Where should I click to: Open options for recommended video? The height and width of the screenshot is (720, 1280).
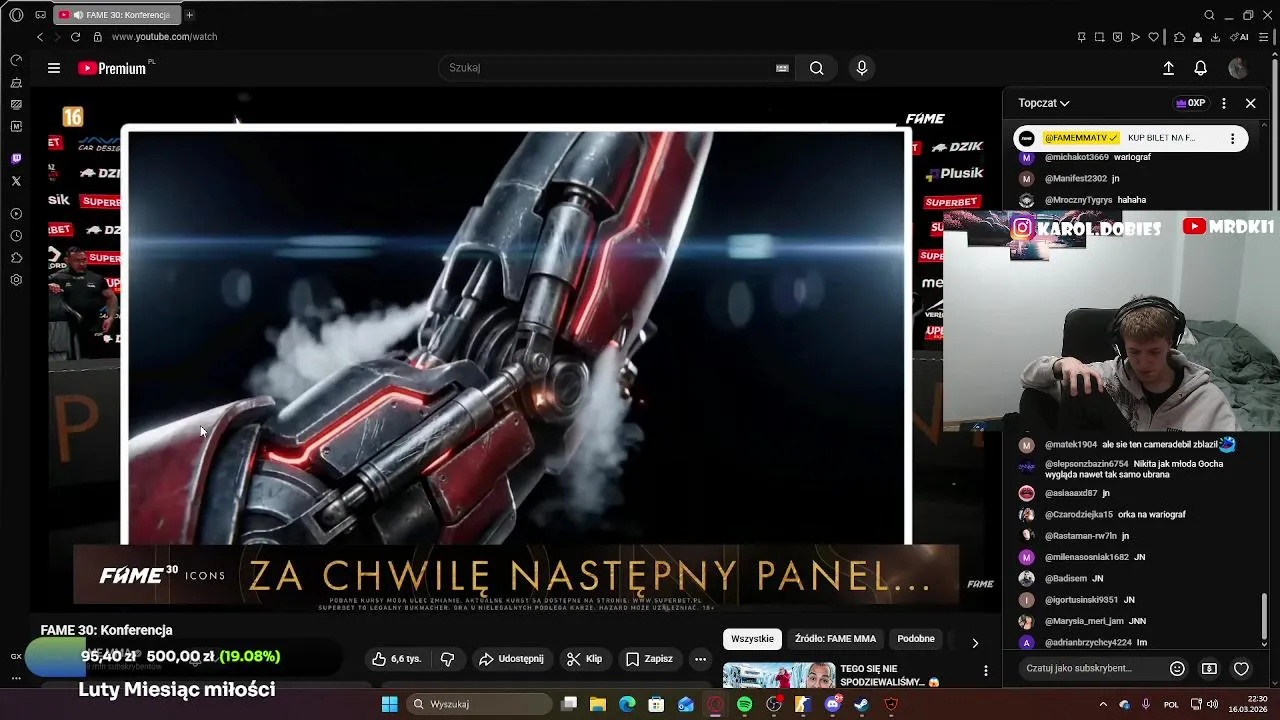(x=986, y=671)
